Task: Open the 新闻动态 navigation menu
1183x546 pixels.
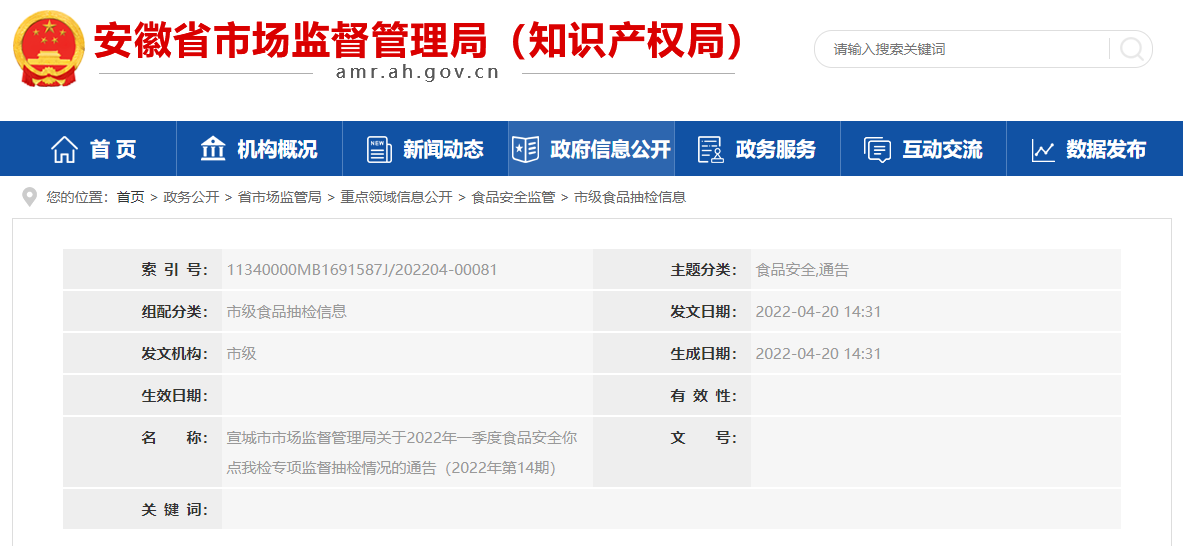Action: (x=442, y=150)
